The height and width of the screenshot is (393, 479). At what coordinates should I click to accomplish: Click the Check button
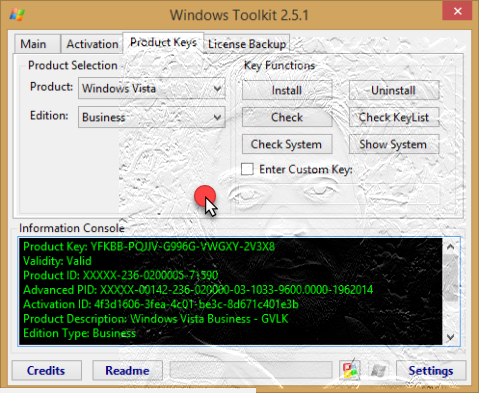[x=287, y=117]
